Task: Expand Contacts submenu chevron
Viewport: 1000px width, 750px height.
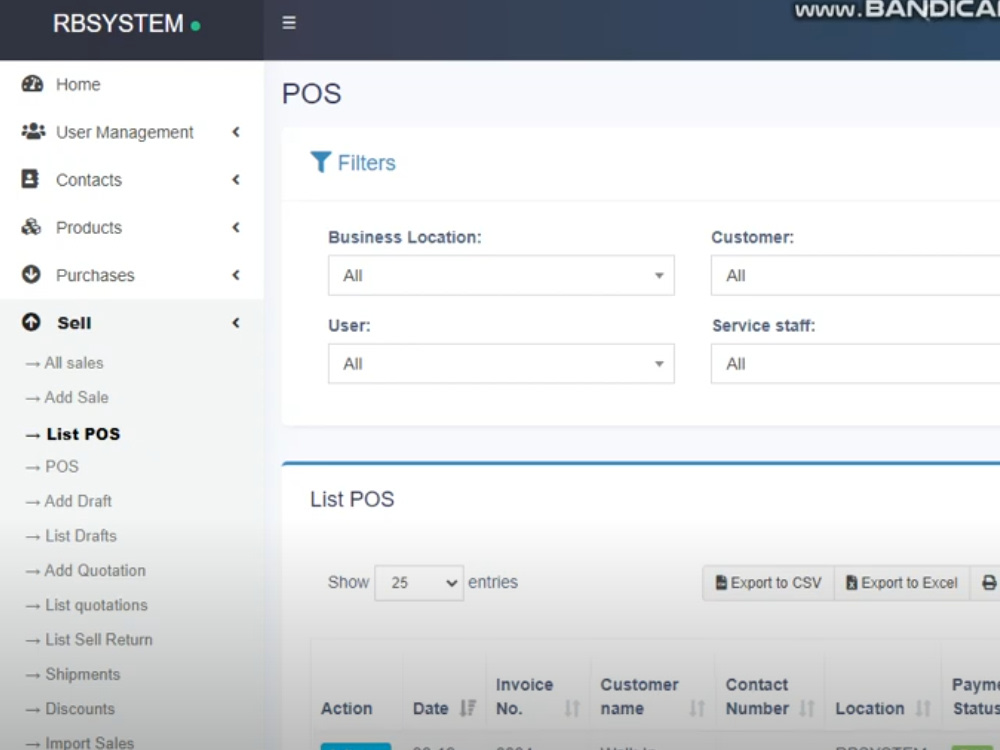Action: click(236, 179)
